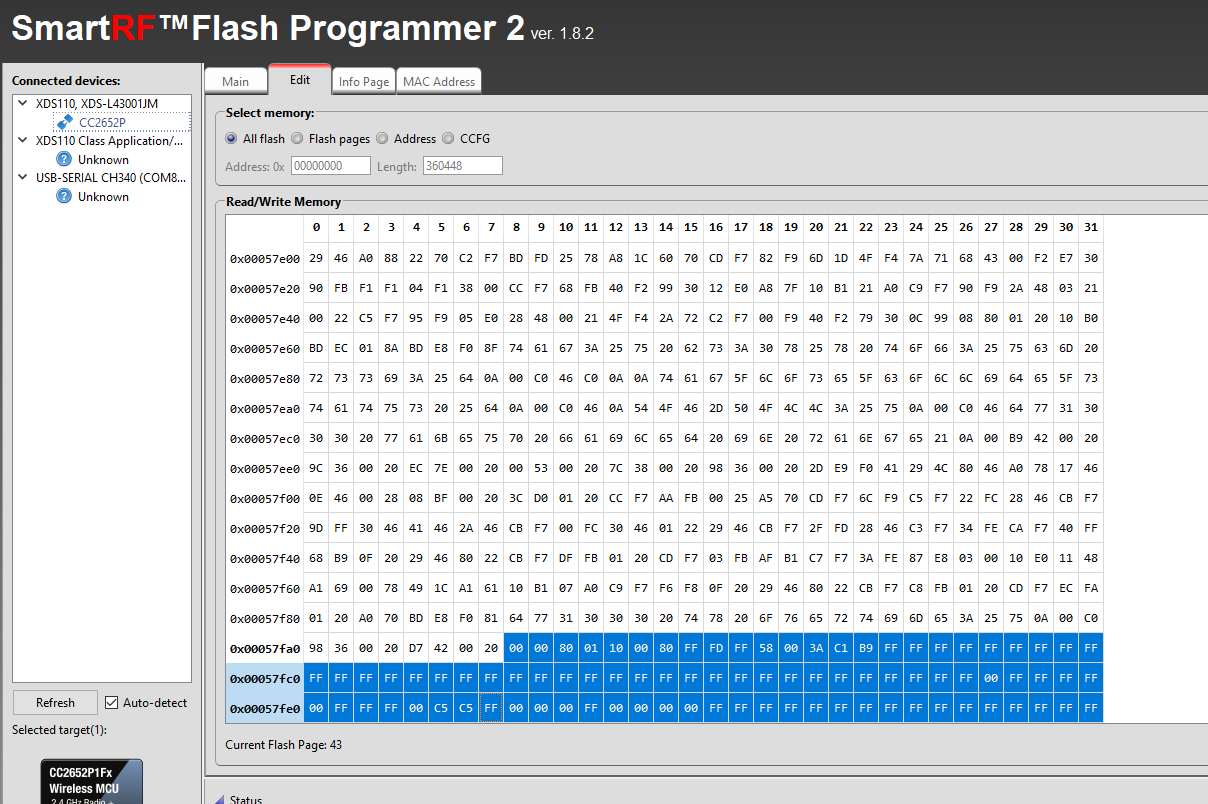The height and width of the screenshot is (804, 1208).
Task: Select the CC2652P device chip icon
Action: pyautogui.click(x=64, y=122)
